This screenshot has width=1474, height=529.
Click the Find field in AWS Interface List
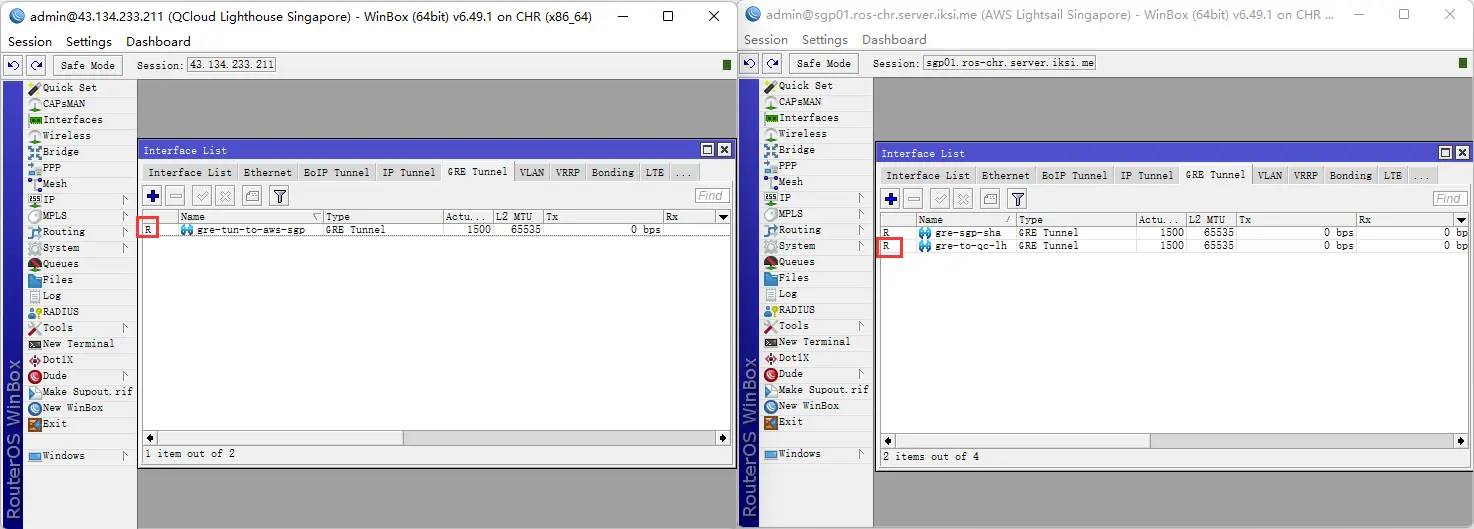tap(1449, 199)
